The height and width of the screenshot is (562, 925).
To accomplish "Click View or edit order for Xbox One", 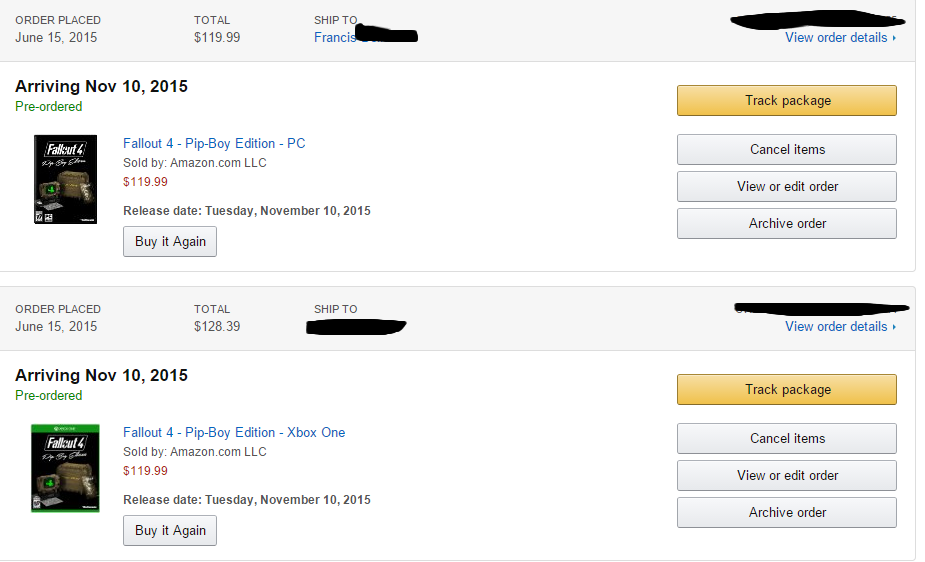I will click(x=787, y=476).
